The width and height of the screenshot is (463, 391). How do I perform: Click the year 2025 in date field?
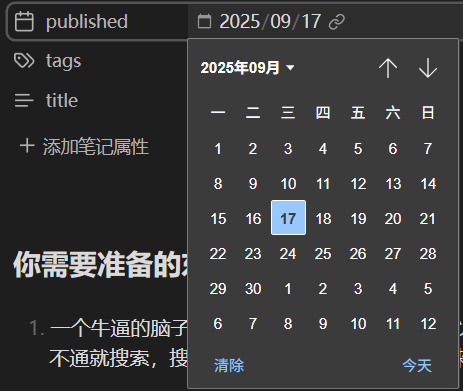[x=240, y=22]
